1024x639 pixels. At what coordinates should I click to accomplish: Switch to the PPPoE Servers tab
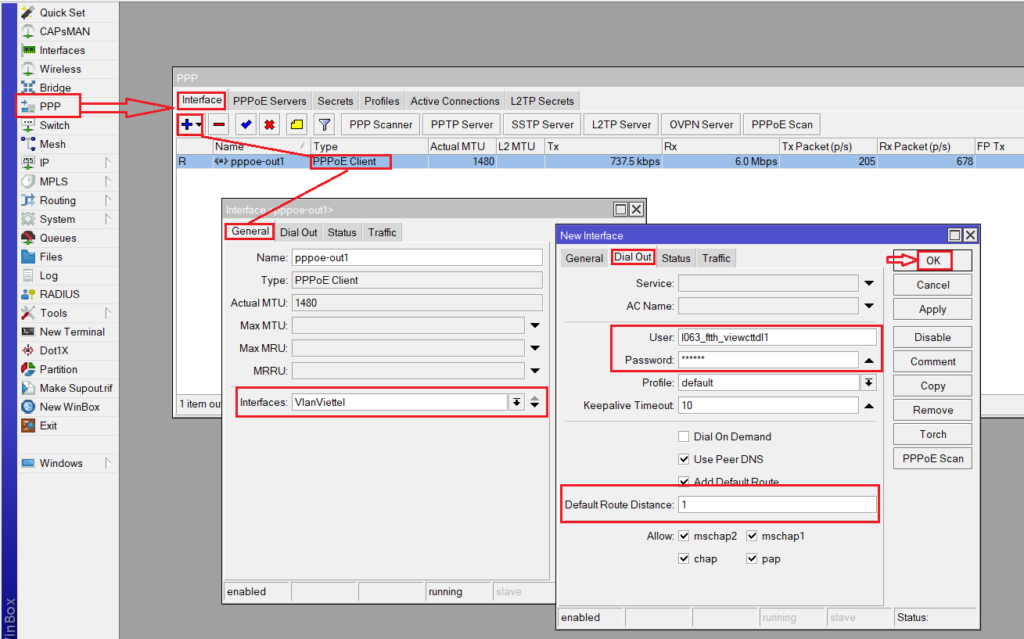coord(269,101)
